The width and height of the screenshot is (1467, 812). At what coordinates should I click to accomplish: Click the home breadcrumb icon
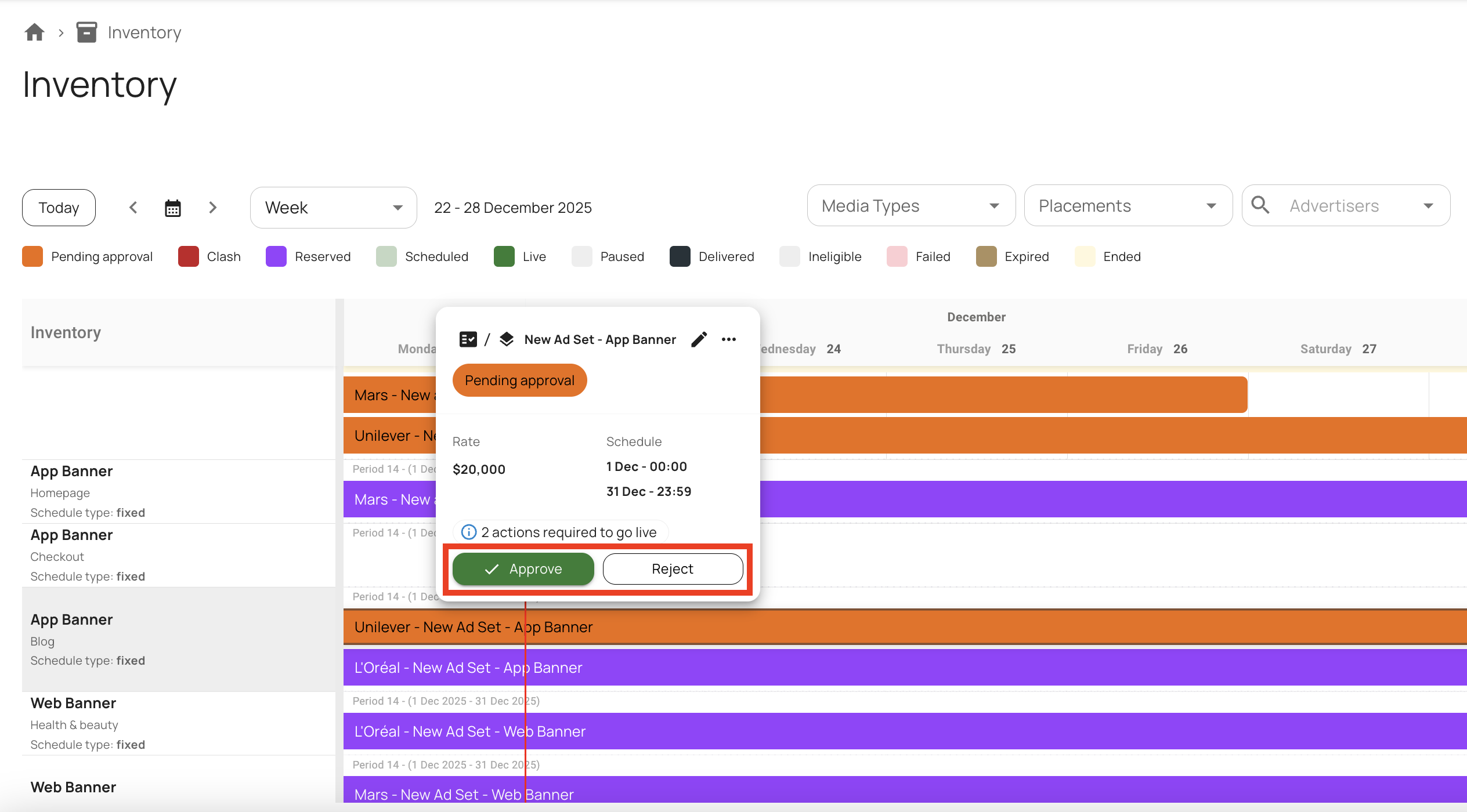tap(34, 32)
